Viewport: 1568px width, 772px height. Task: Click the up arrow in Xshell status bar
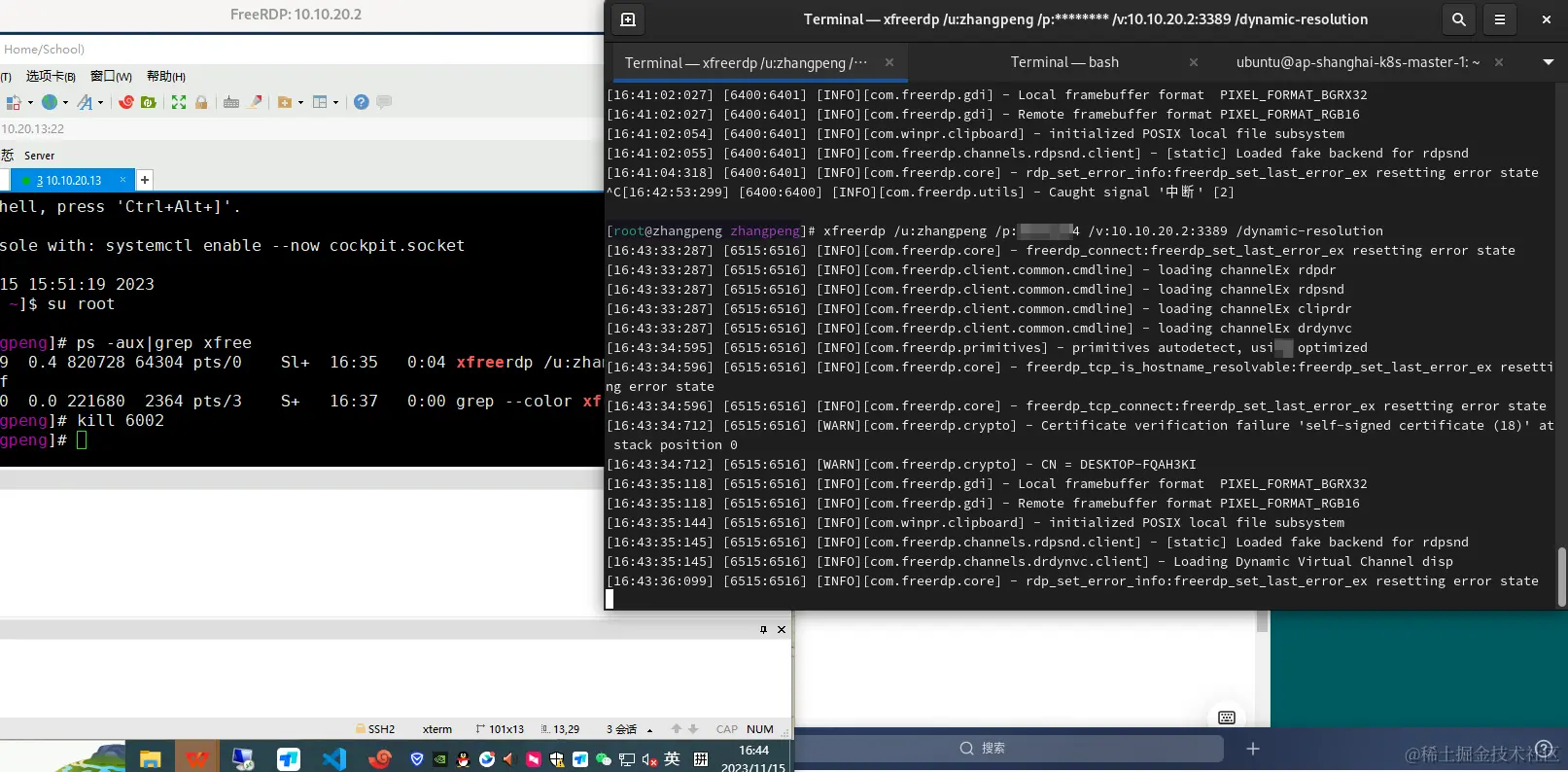tap(677, 729)
